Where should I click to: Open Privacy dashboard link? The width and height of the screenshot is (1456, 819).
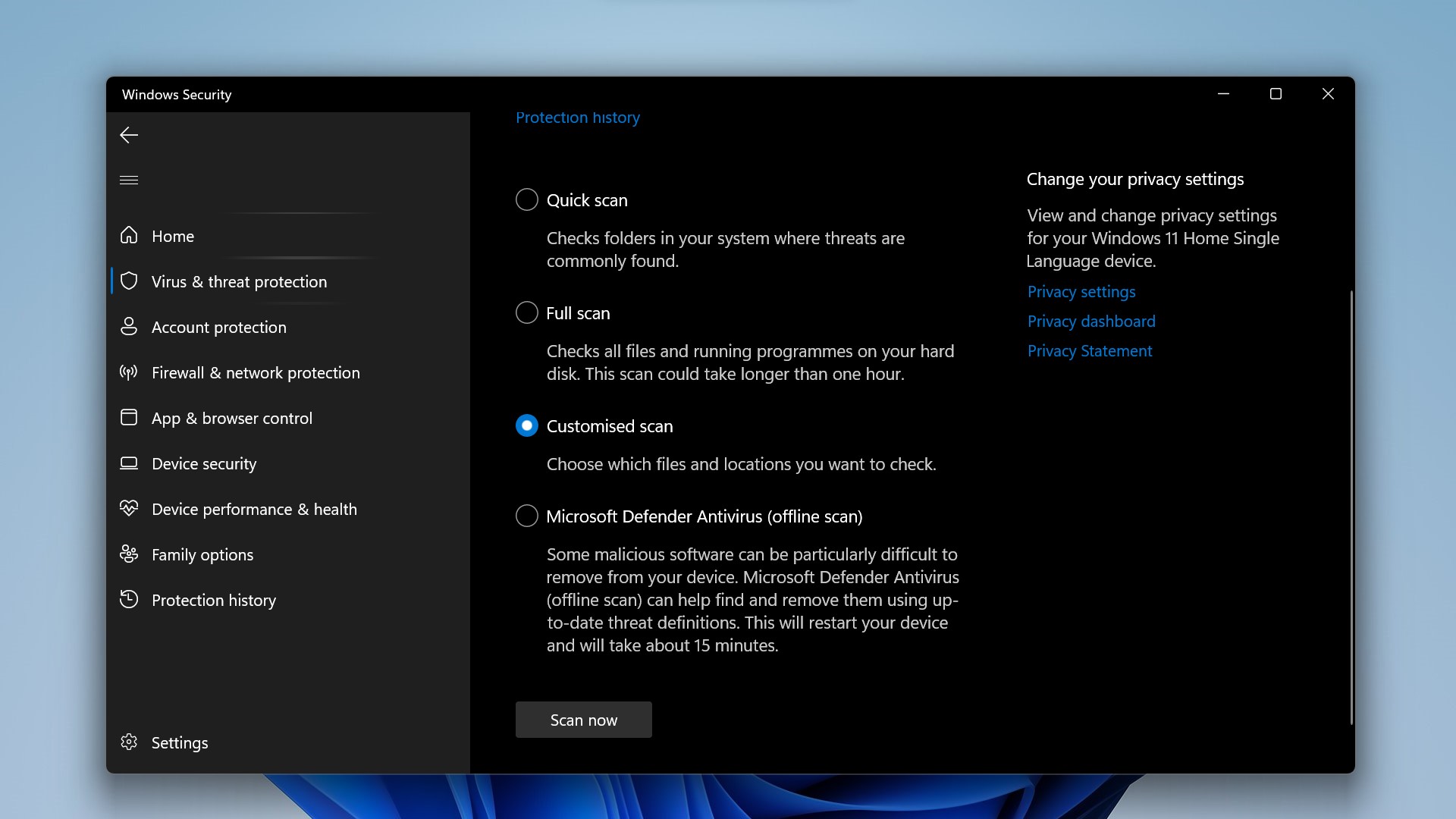tap(1090, 321)
